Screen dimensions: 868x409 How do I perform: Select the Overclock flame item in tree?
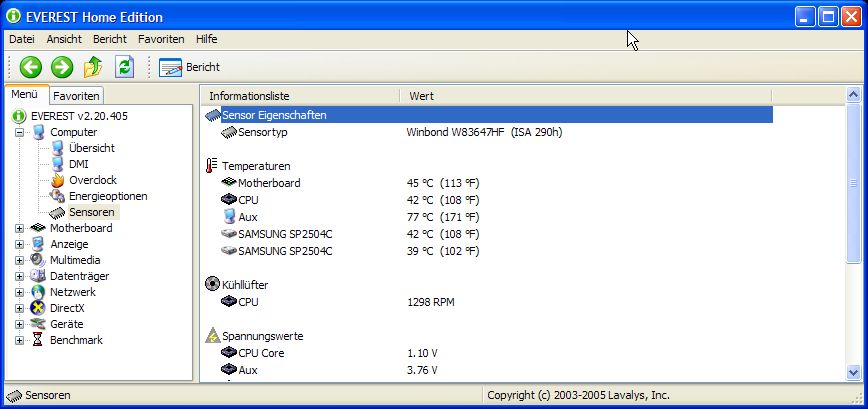click(92, 180)
